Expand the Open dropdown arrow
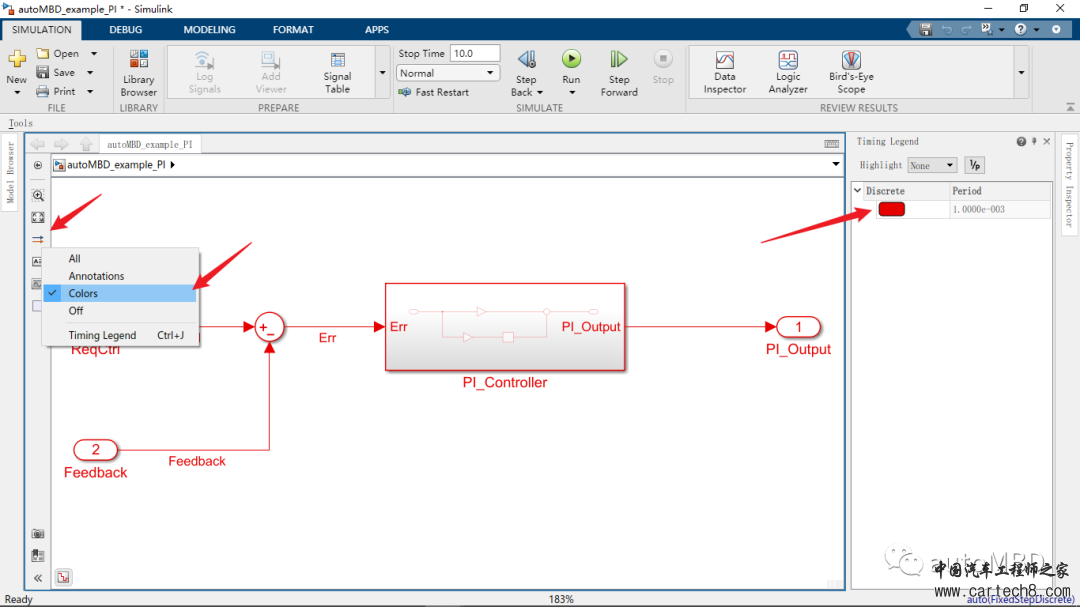 (x=94, y=54)
